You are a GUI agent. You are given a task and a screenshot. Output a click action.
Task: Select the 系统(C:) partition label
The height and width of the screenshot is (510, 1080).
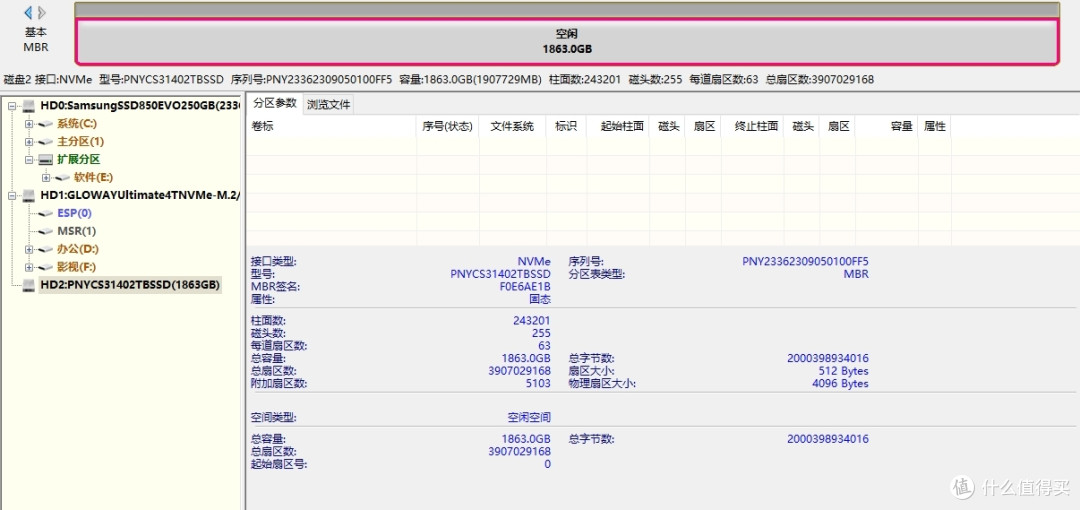click(x=79, y=124)
